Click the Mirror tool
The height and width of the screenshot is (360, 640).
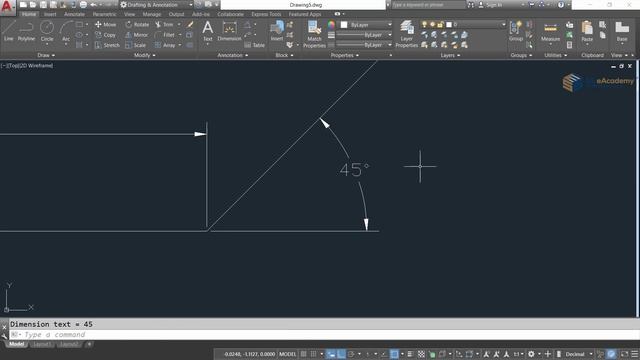pos(137,35)
